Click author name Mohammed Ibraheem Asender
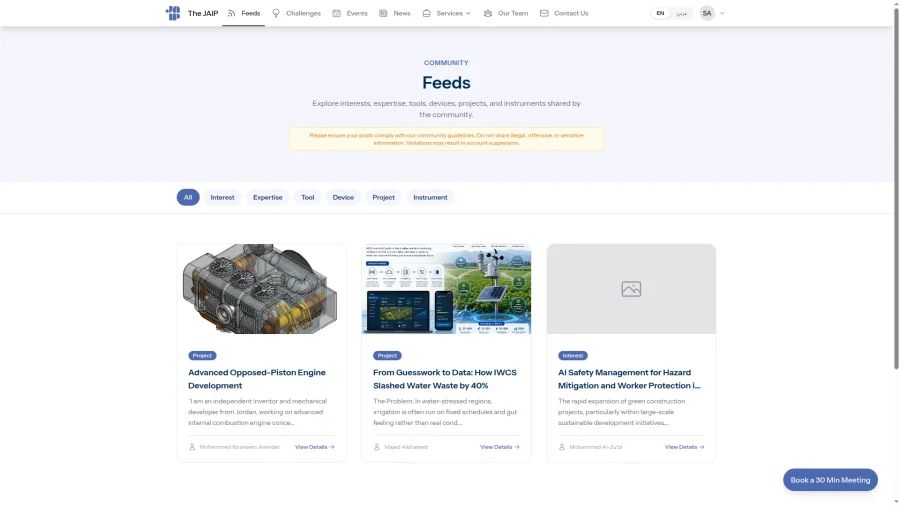The height and width of the screenshot is (506, 900). (239, 447)
